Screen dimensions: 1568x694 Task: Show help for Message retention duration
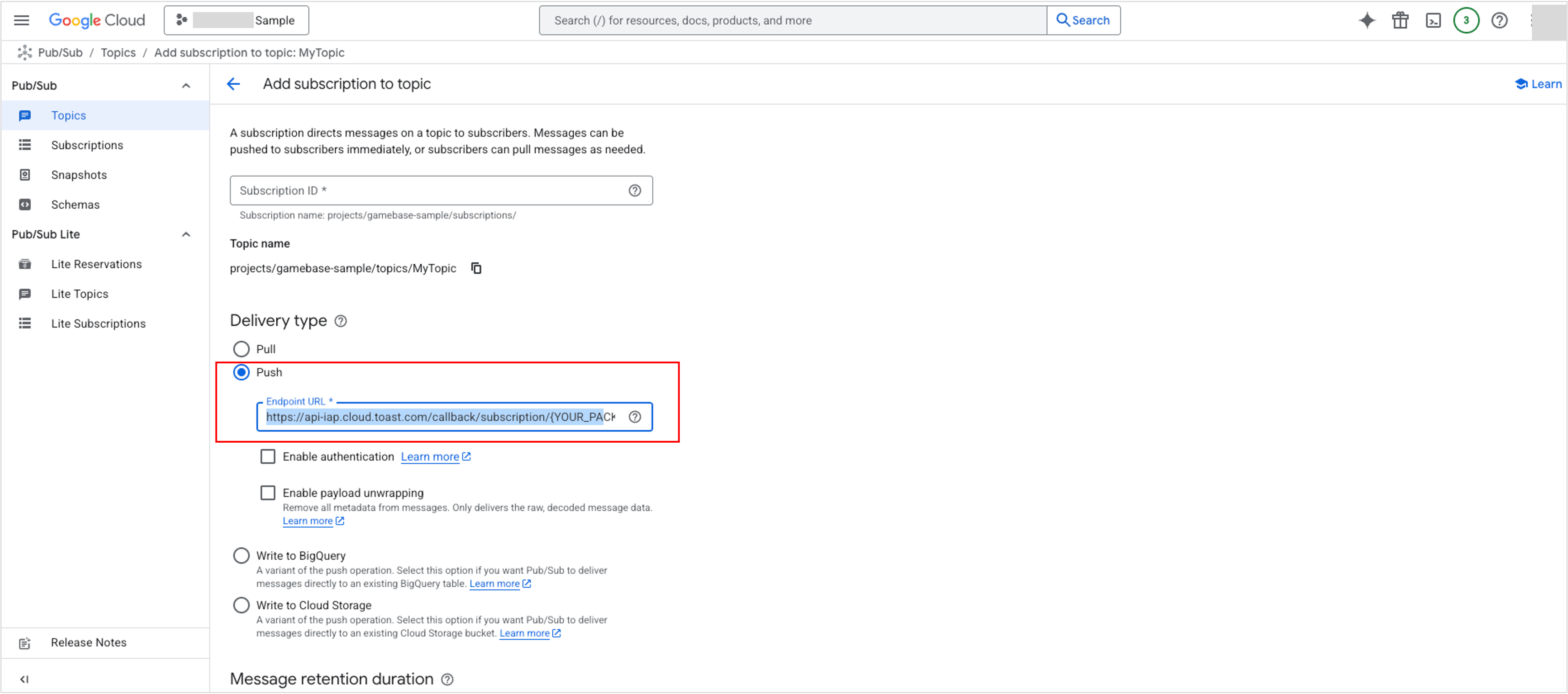pos(447,680)
